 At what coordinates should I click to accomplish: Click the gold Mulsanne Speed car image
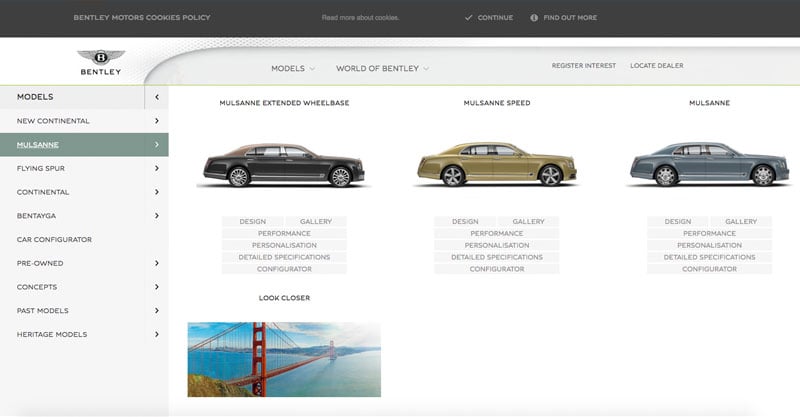pos(496,163)
